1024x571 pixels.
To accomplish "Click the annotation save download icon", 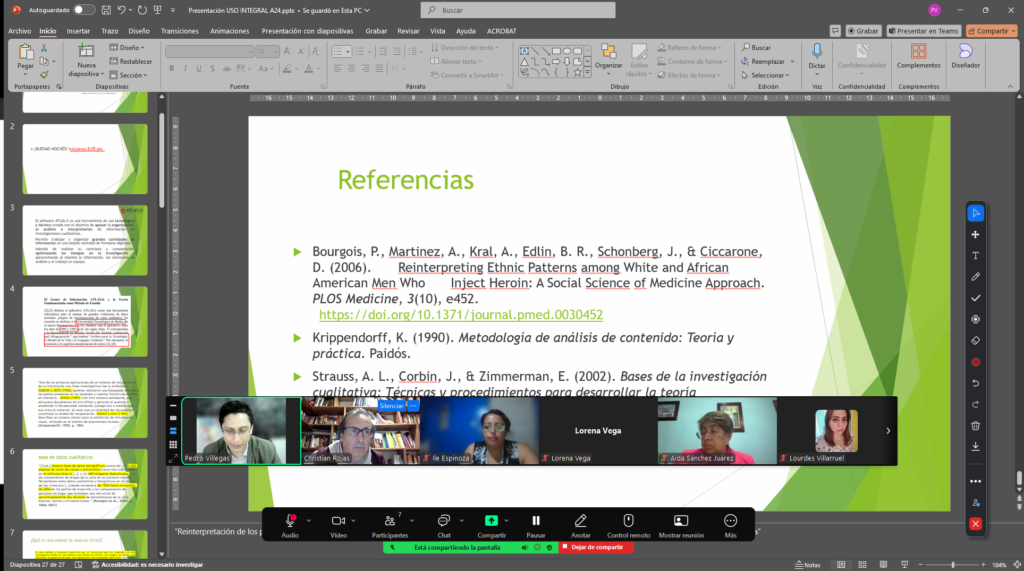I will (x=976, y=447).
